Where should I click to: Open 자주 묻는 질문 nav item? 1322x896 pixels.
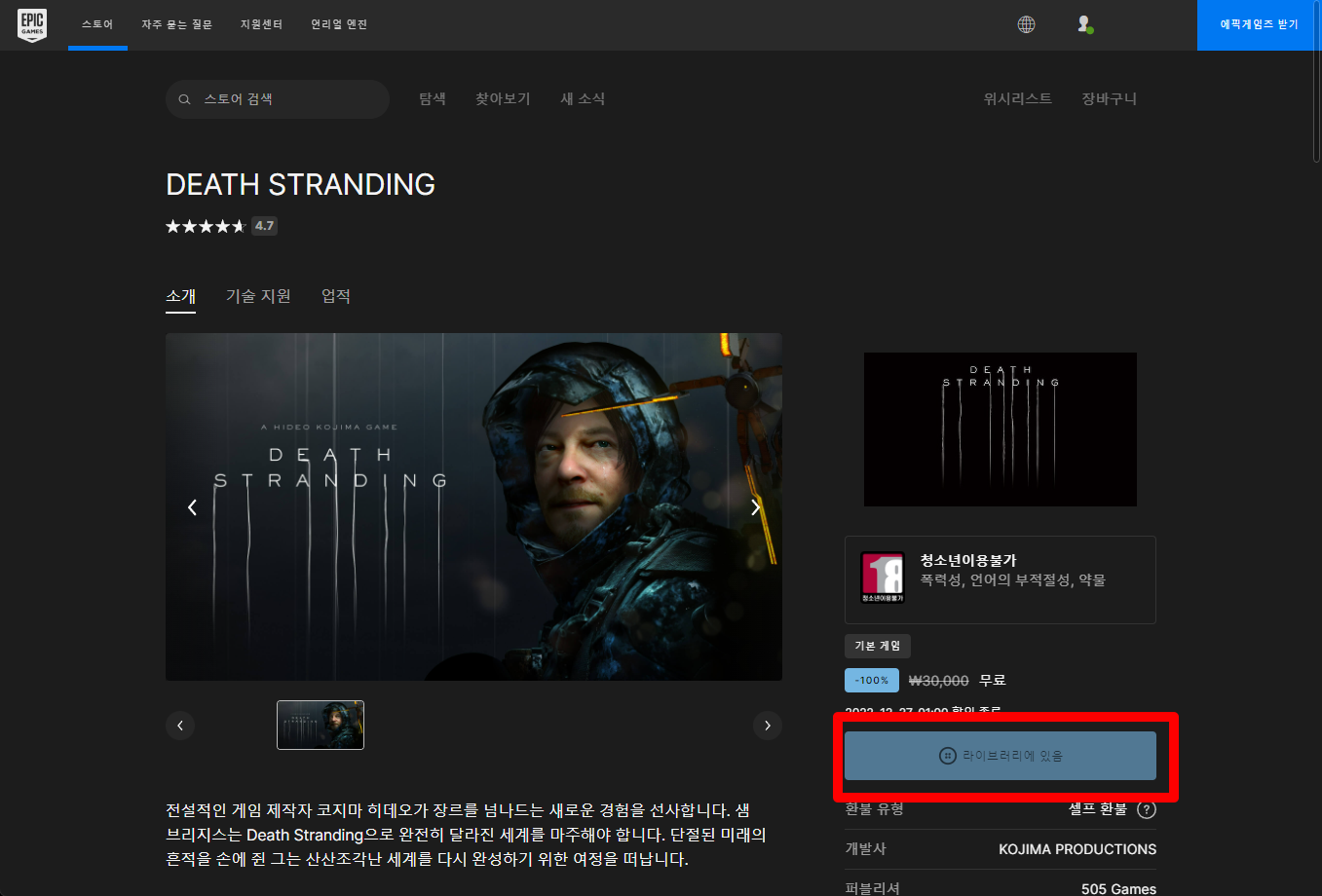[x=176, y=24]
